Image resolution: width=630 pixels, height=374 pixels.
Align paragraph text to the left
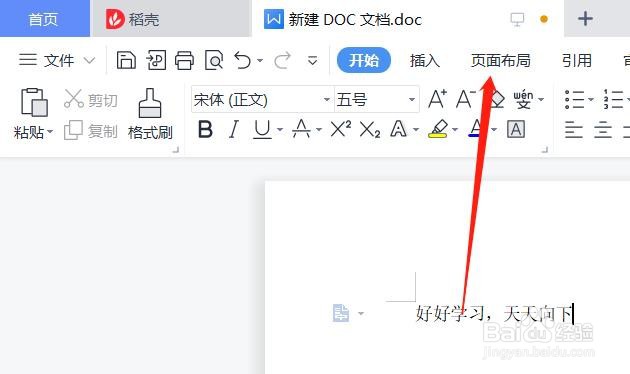click(x=574, y=130)
